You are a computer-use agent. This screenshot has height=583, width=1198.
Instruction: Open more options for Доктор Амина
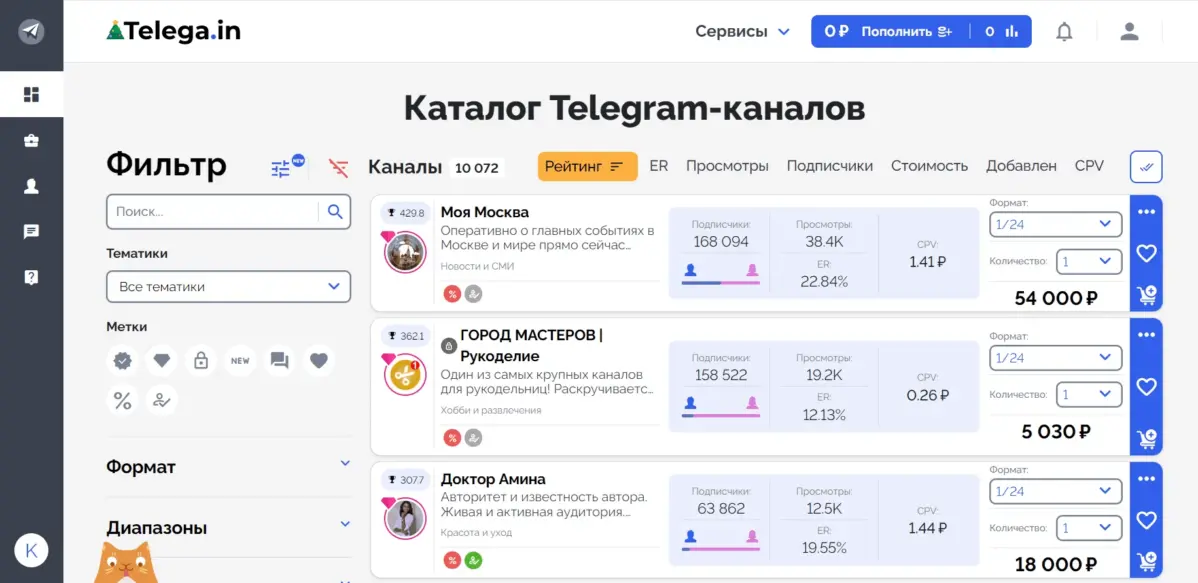point(1146,479)
